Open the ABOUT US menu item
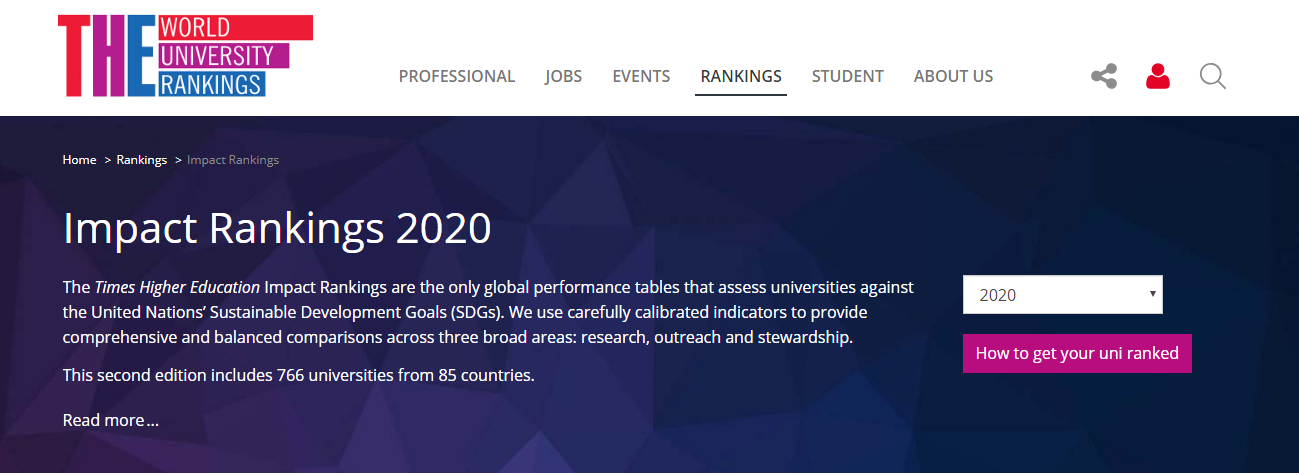 click(x=953, y=76)
